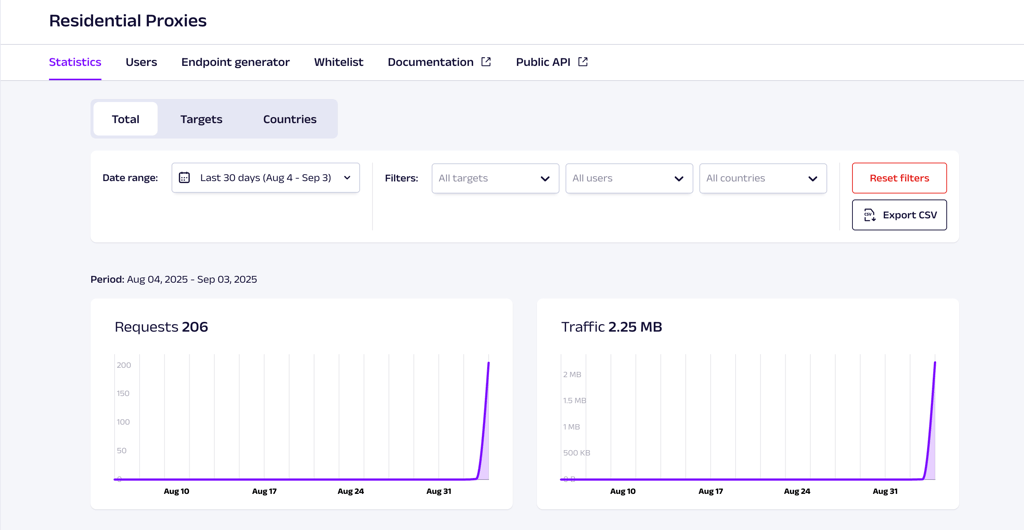The width and height of the screenshot is (1024, 530).
Task: Click the Reset filters button
Action: 899,178
